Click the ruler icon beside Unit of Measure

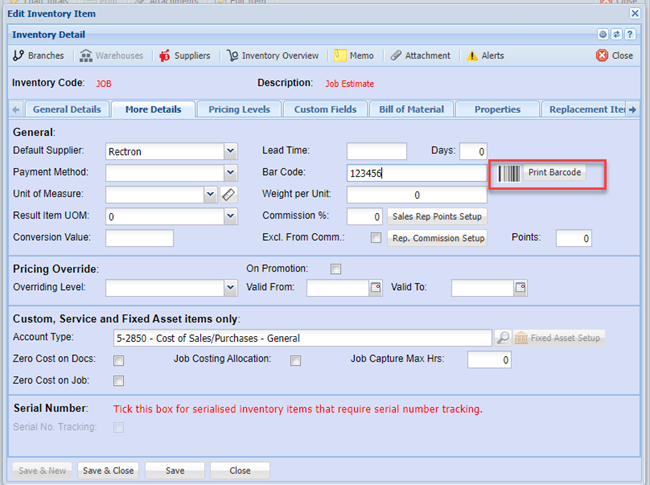(x=228, y=194)
